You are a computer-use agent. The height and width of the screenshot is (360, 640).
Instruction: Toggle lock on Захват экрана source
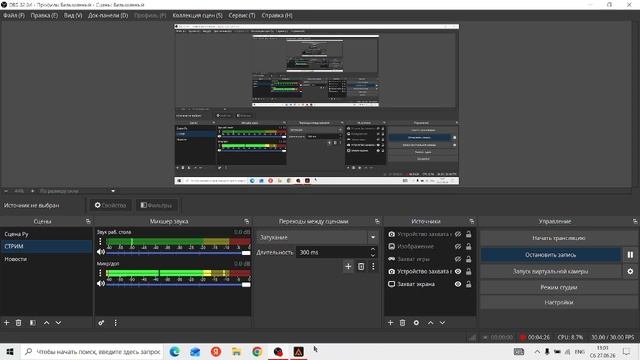469,284
